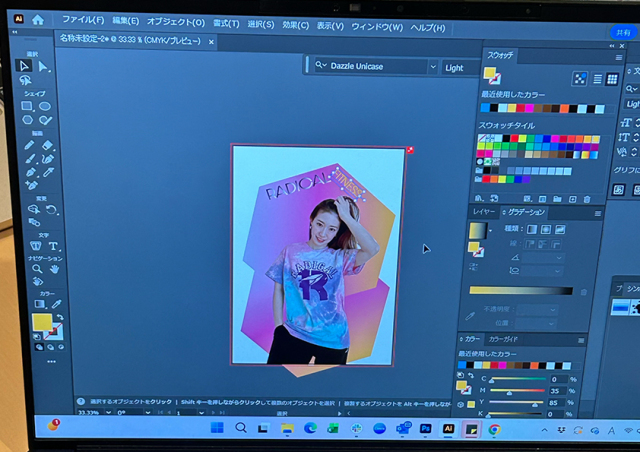This screenshot has height=452, width=640.
Task: Select the Direct Selection tool
Action: coord(43,67)
